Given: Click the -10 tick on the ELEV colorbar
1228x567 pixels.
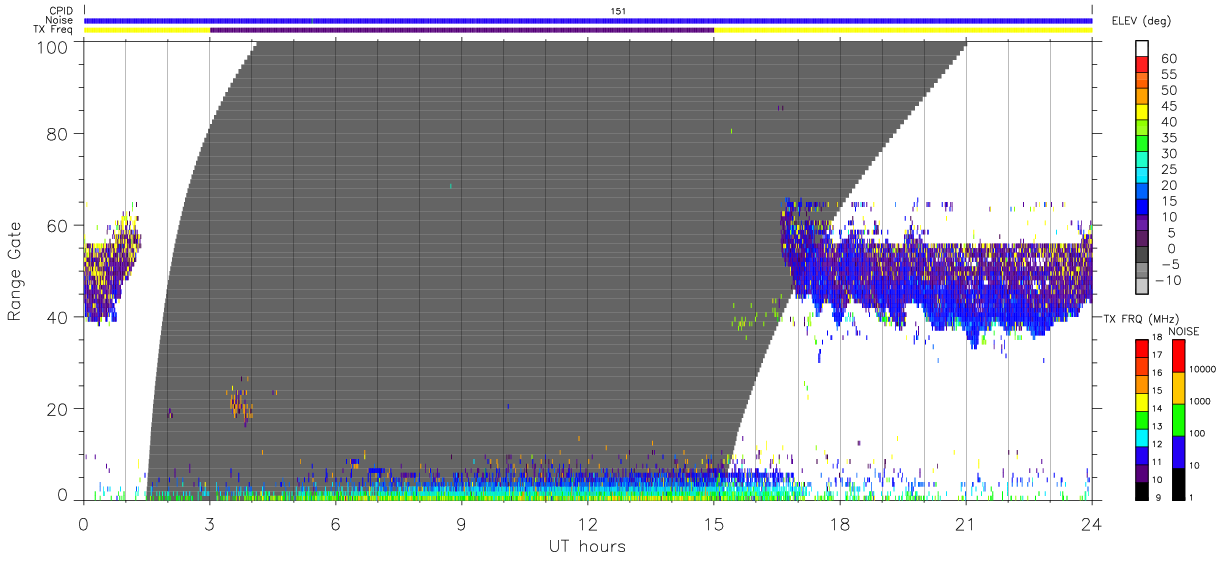Looking at the screenshot, I should tap(1167, 280).
